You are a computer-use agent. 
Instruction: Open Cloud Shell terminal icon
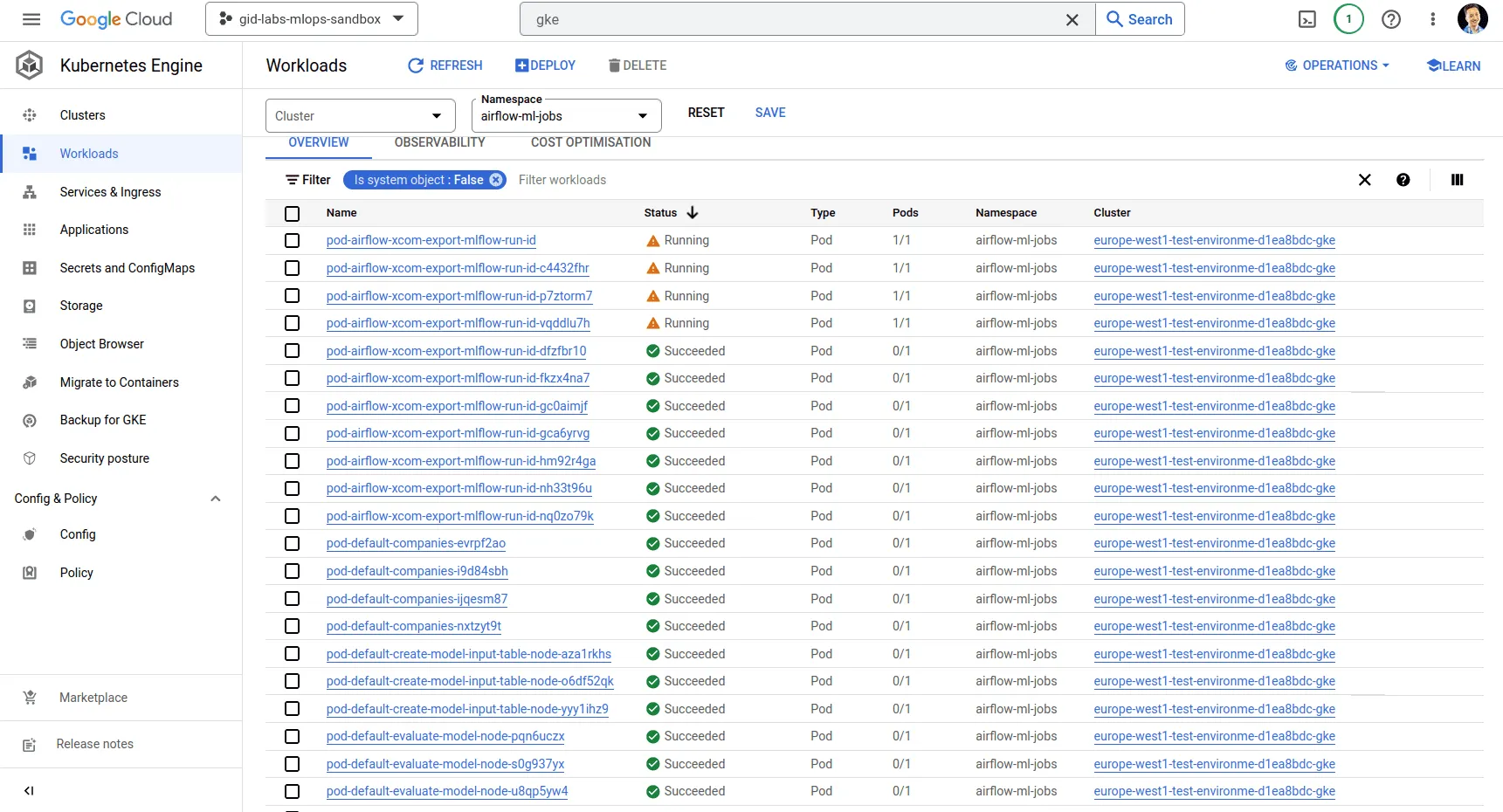pyautogui.click(x=1307, y=19)
